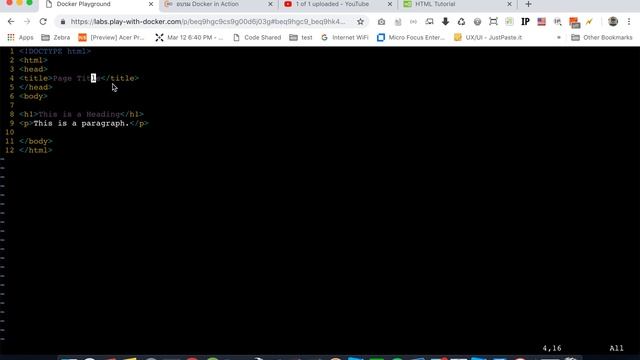Click the title line with Page Title
The height and width of the screenshot is (360, 640).
79,78
